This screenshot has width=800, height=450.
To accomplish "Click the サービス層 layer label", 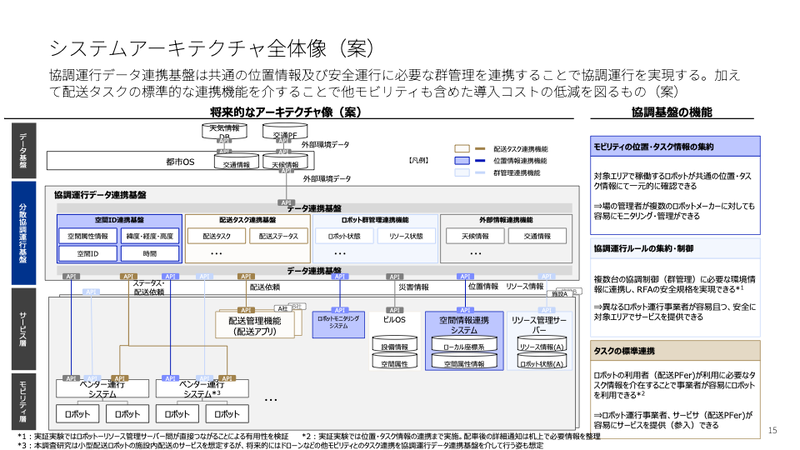I will coord(24,321).
